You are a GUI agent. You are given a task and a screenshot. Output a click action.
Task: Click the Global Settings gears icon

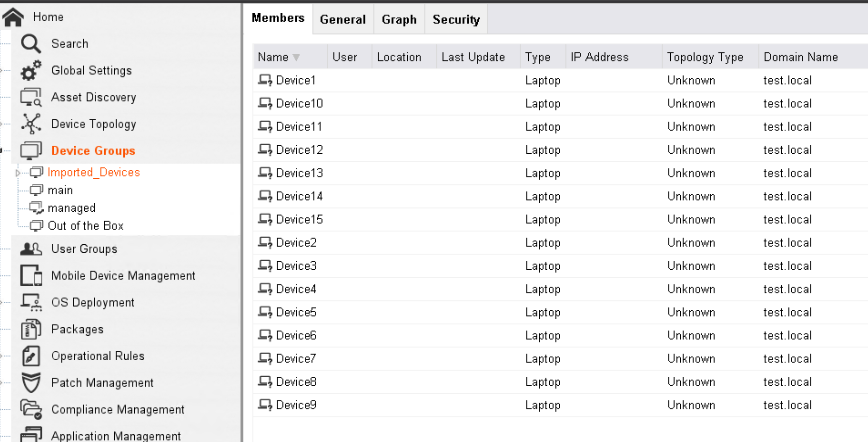31,71
